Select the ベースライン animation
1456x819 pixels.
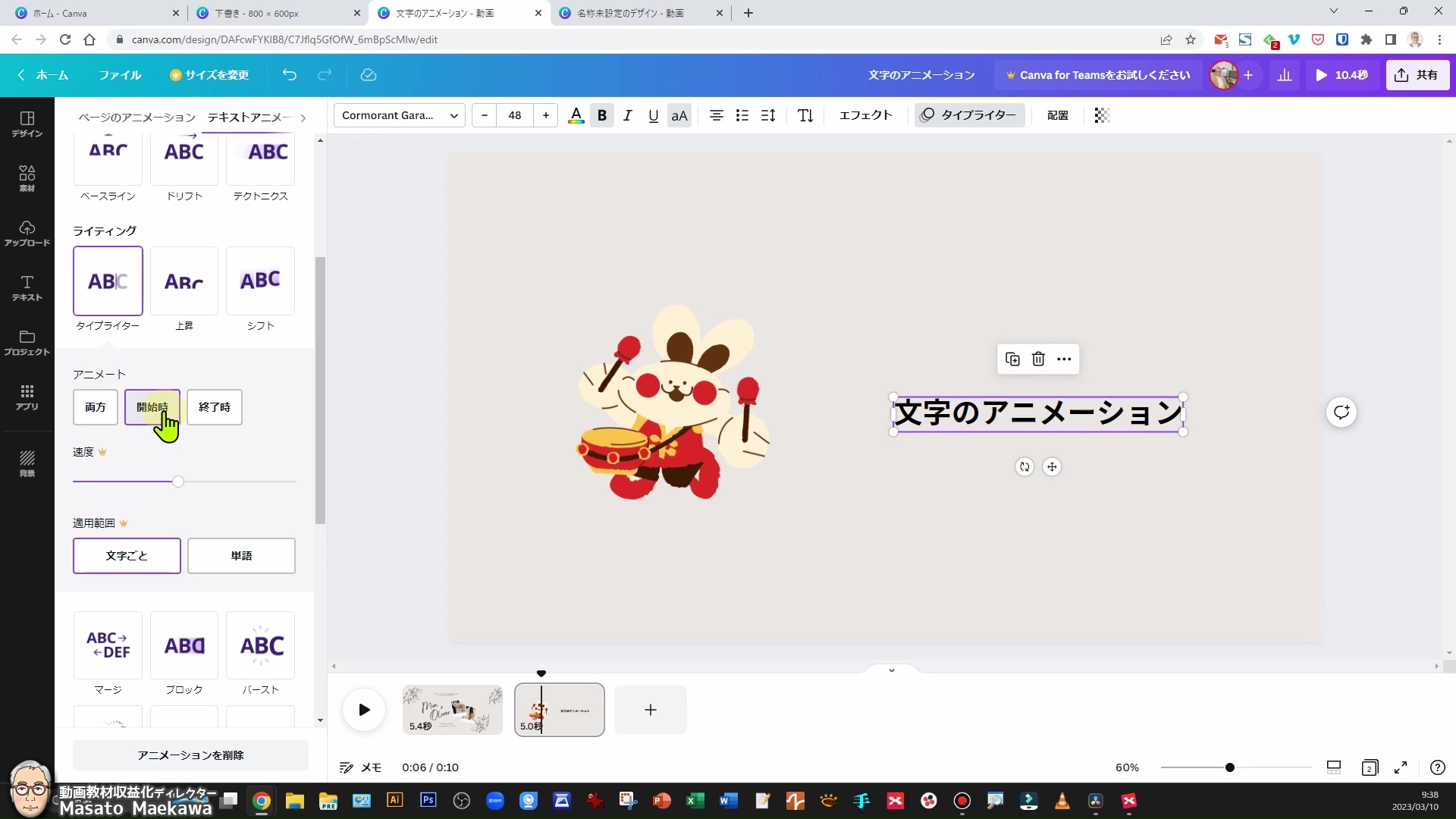pos(108,168)
